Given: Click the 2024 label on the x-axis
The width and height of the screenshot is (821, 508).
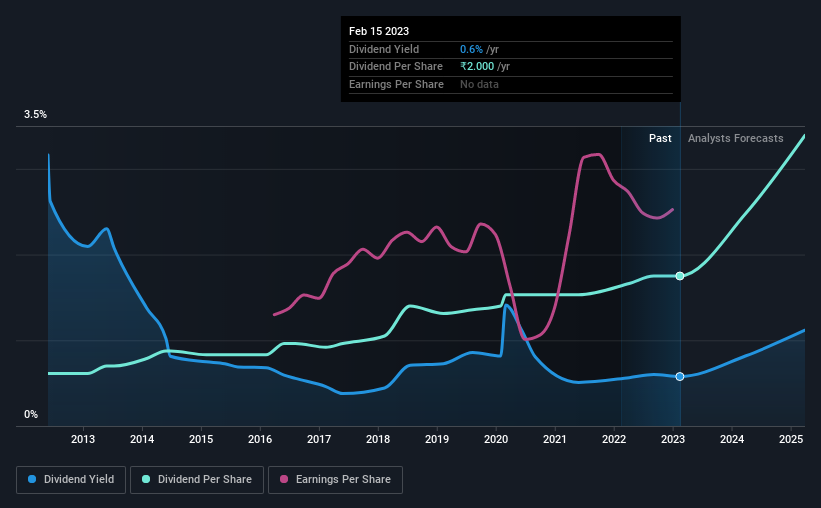Looking at the screenshot, I should point(732,439).
